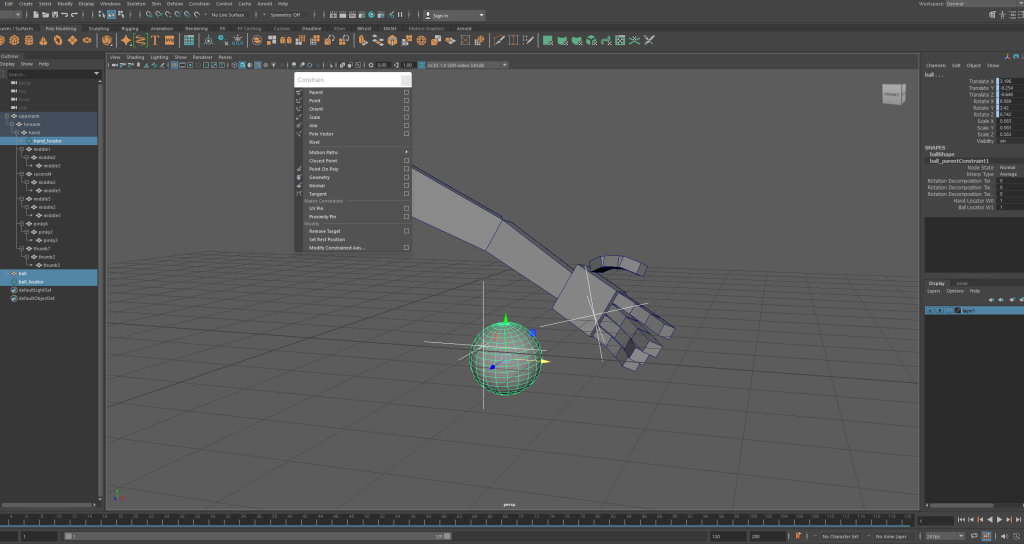Switch to the Rigging shelf tab
The width and height of the screenshot is (1024, 544).
click(x=130, y=29)
